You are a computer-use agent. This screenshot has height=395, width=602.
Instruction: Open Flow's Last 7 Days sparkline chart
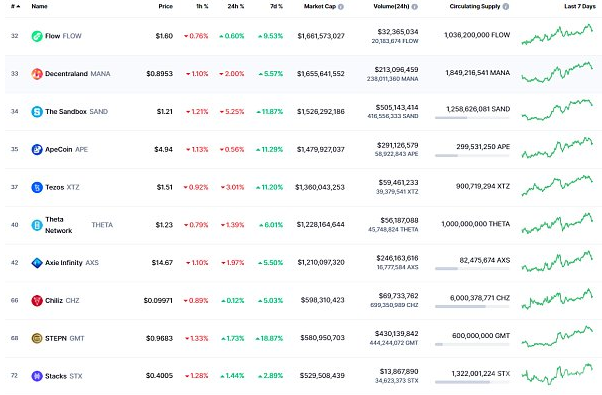tap(557, 35)
